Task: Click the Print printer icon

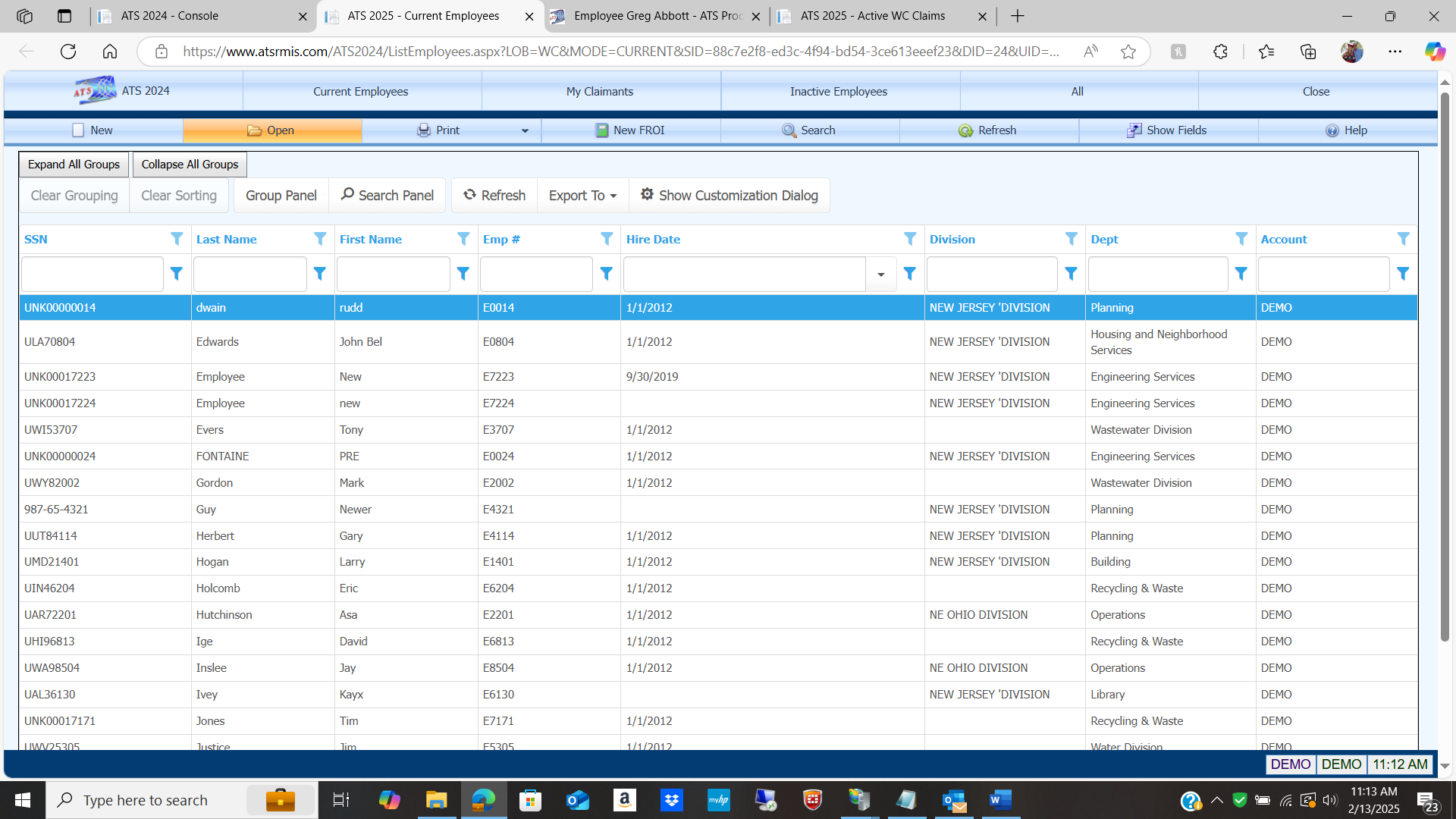Action: tap(424, 130)
